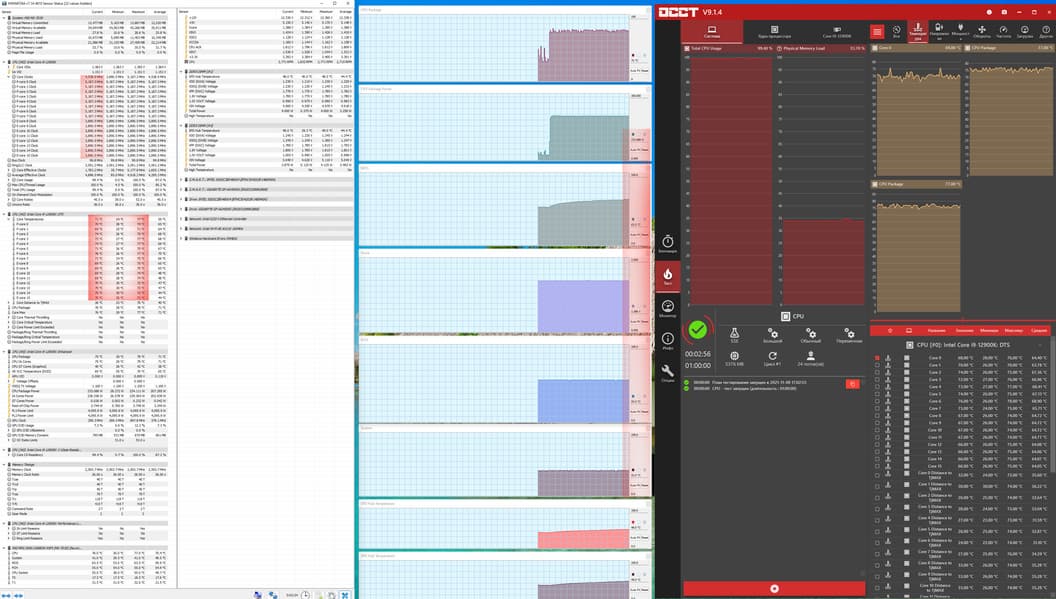
Task: Click the Total CPU Usage graph header
Action: pos(728,49)
